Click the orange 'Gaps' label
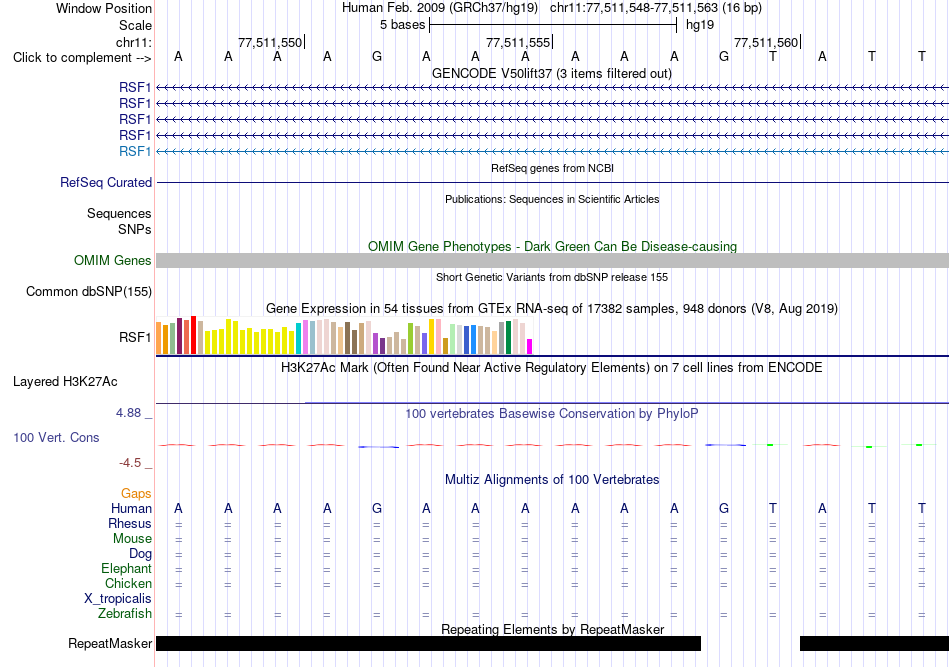Viewport: 950px width, 667px height. click(136, 494)
